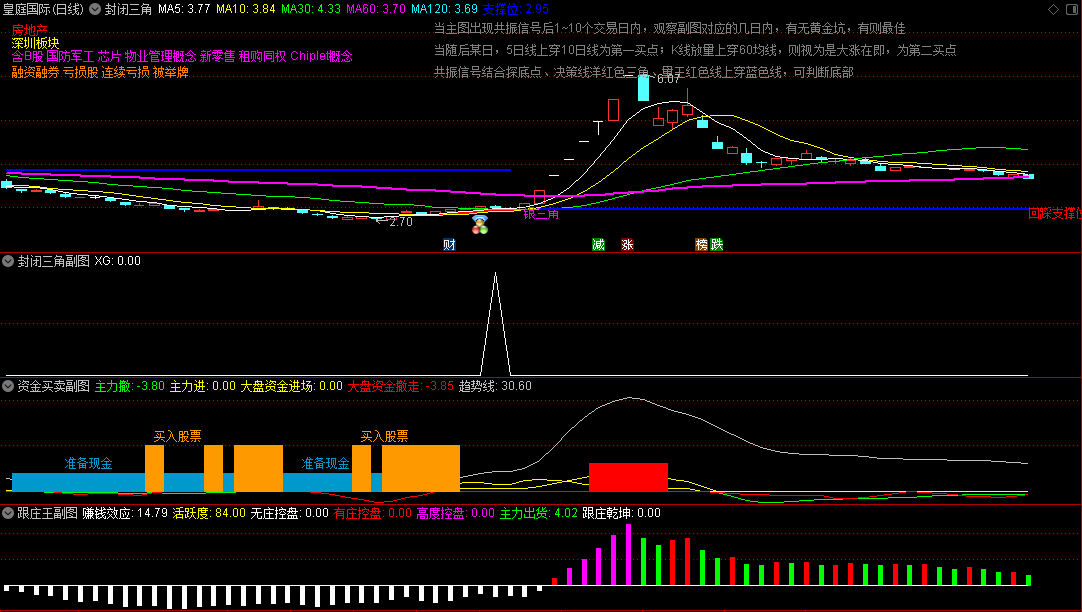
Task: Expand the 封闭三角副图 indicator menu
Action: tap(8, 261)
